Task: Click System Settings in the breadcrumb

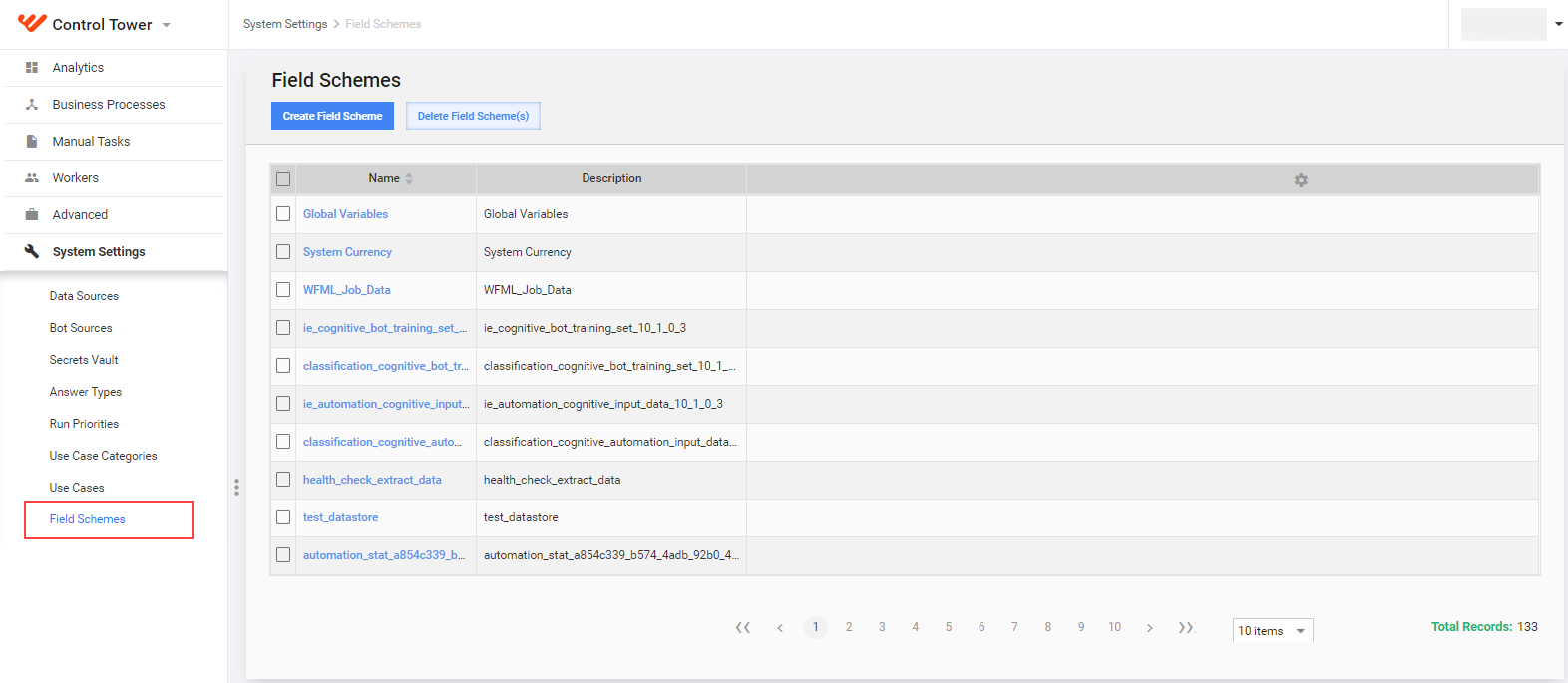Action: pos(285,24)
